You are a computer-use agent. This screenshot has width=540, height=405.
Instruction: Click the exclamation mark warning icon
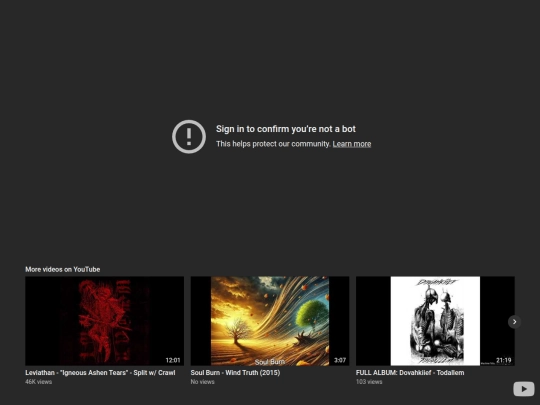click(189, 136)
